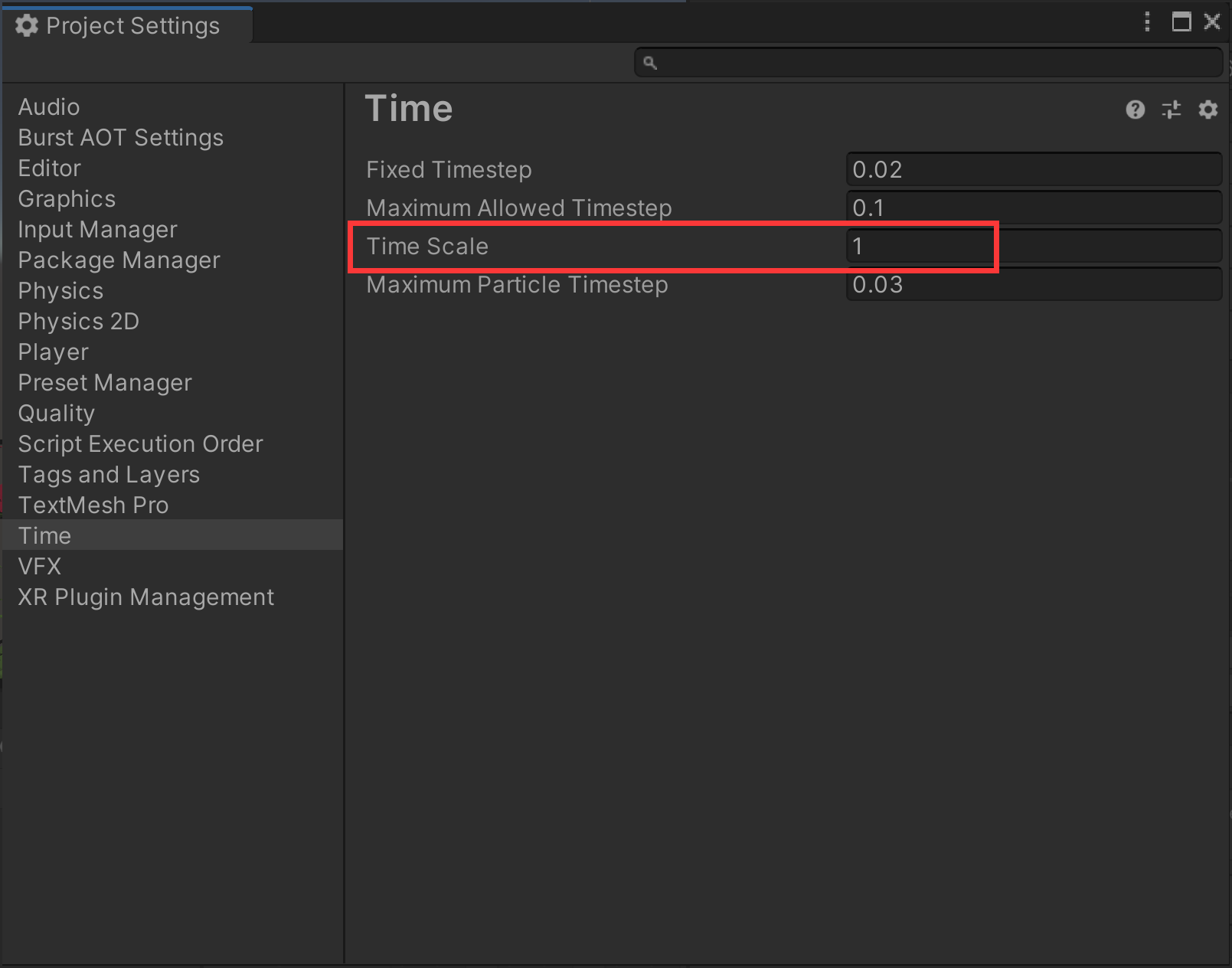The image size is (1232, 968).
Task: Click the gear icon on the Project Settings tab
Action: pyautogui.click(x=27, y=25)
